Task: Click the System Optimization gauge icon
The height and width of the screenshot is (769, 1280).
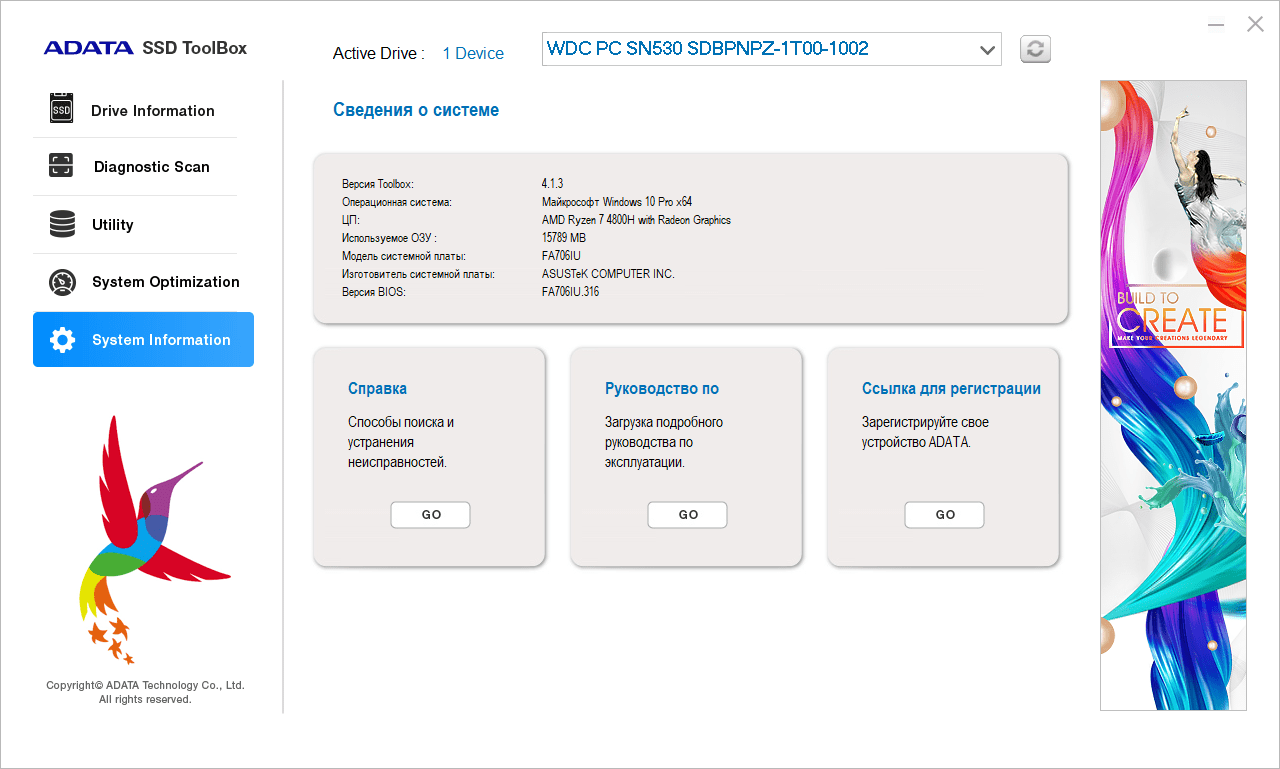Action: click(62, 282)
